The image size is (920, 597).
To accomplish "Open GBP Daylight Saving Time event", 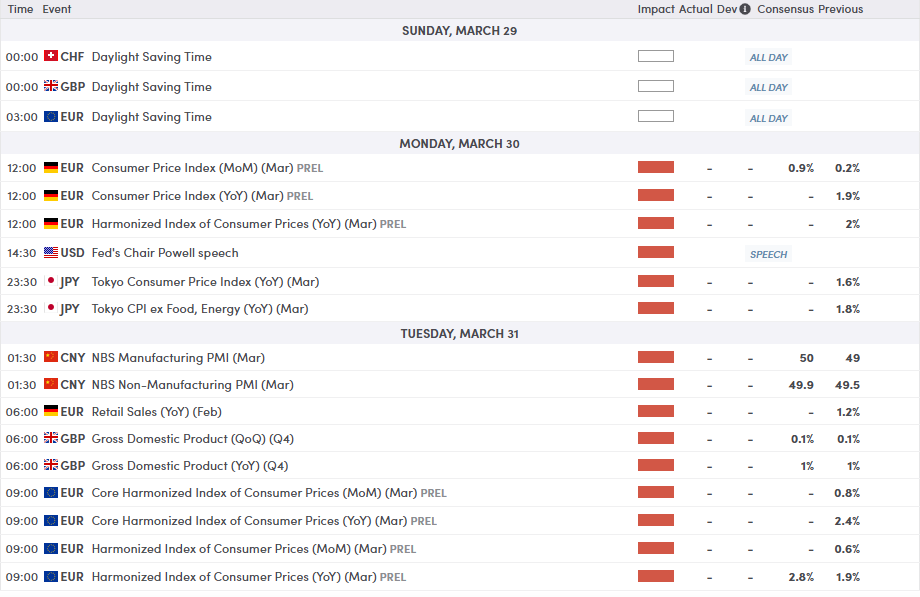I will click(151, 87).
